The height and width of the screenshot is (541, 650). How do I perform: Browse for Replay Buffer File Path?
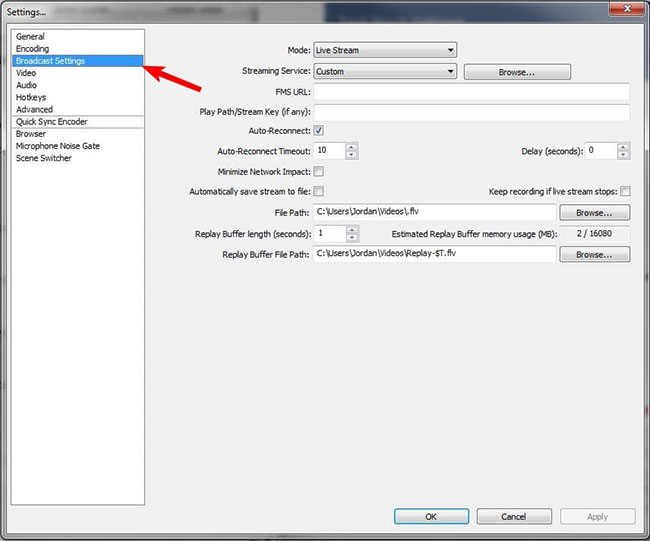[x=594, y=255]
